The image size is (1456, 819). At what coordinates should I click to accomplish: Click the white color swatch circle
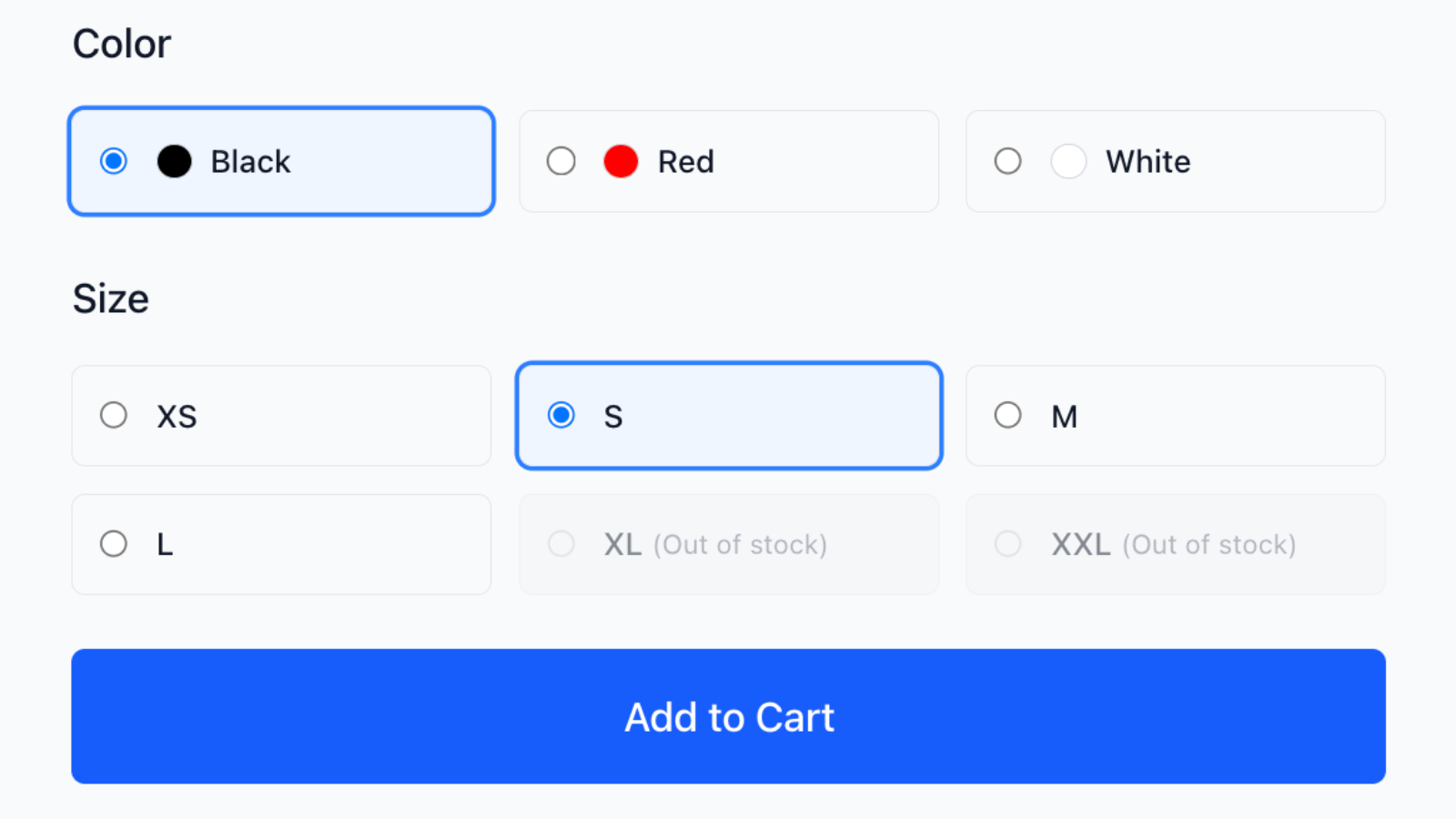(1068, 162)
